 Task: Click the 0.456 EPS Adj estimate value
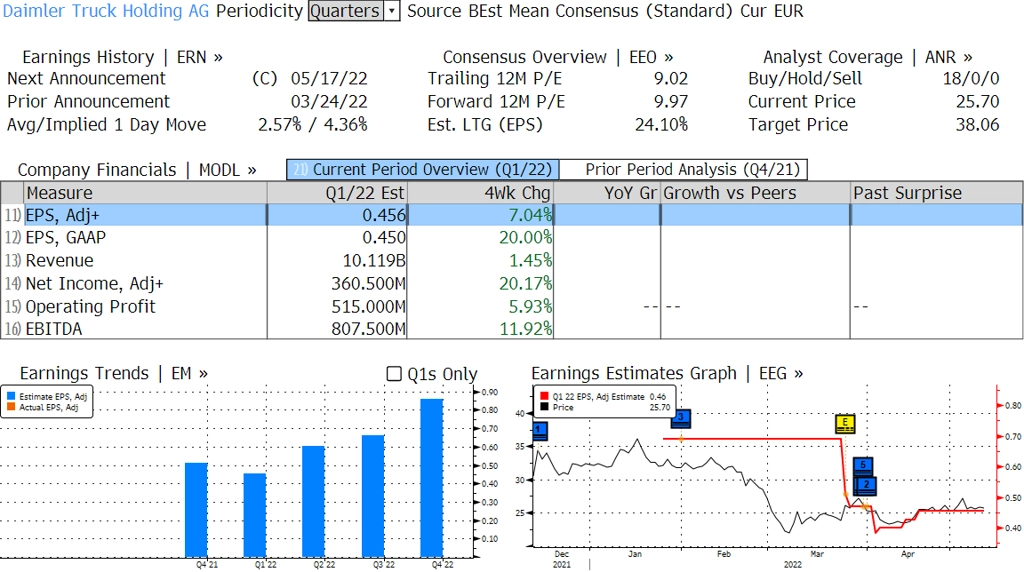point(384,215)
